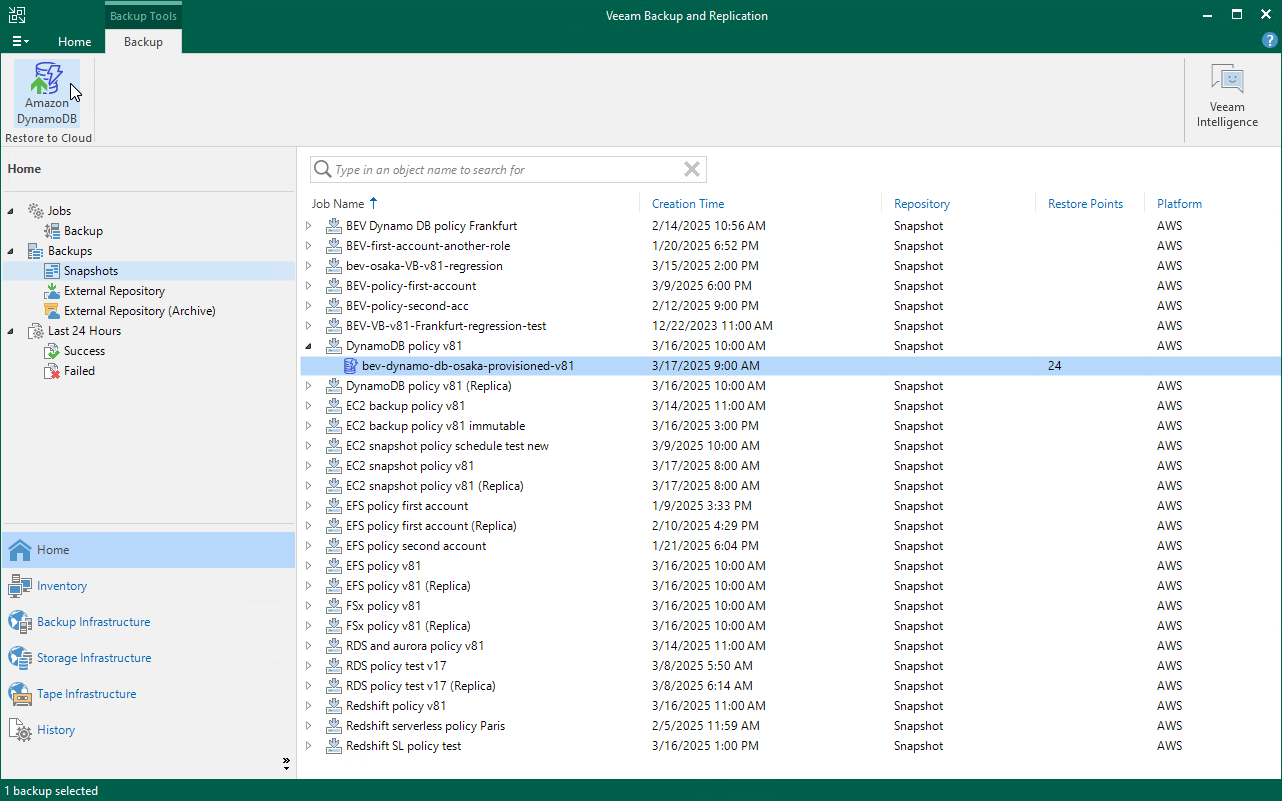Expand bev-osaka-VB-v81-regression row
1282x801 pixels.
[x=309, y=266]
